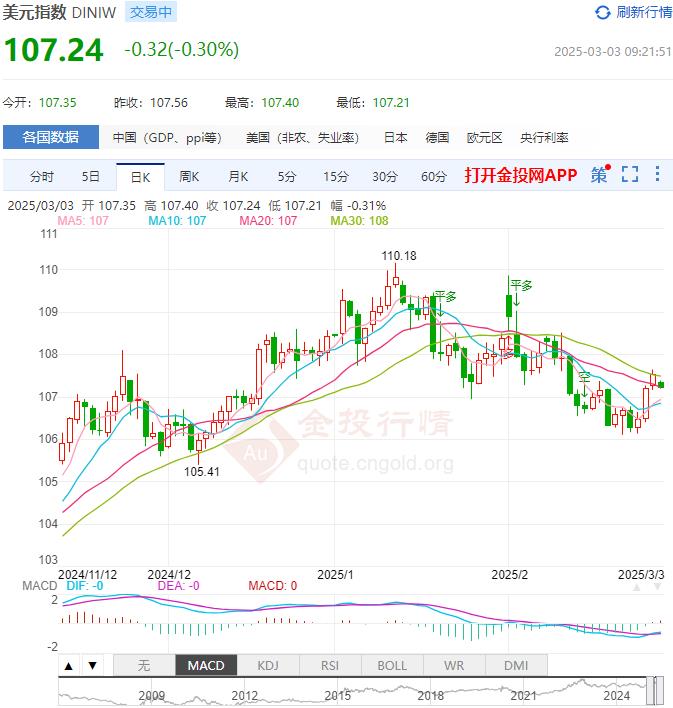Enable the BOLL indicator
Image resolution: width=673 pixels, height=708 pixels.
click(392, 666)
